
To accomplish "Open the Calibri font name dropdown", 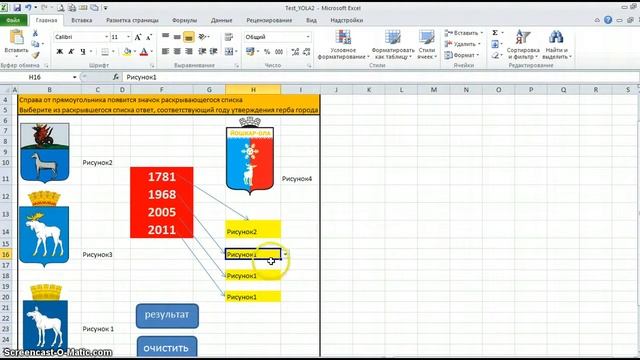I will (107, 37).
